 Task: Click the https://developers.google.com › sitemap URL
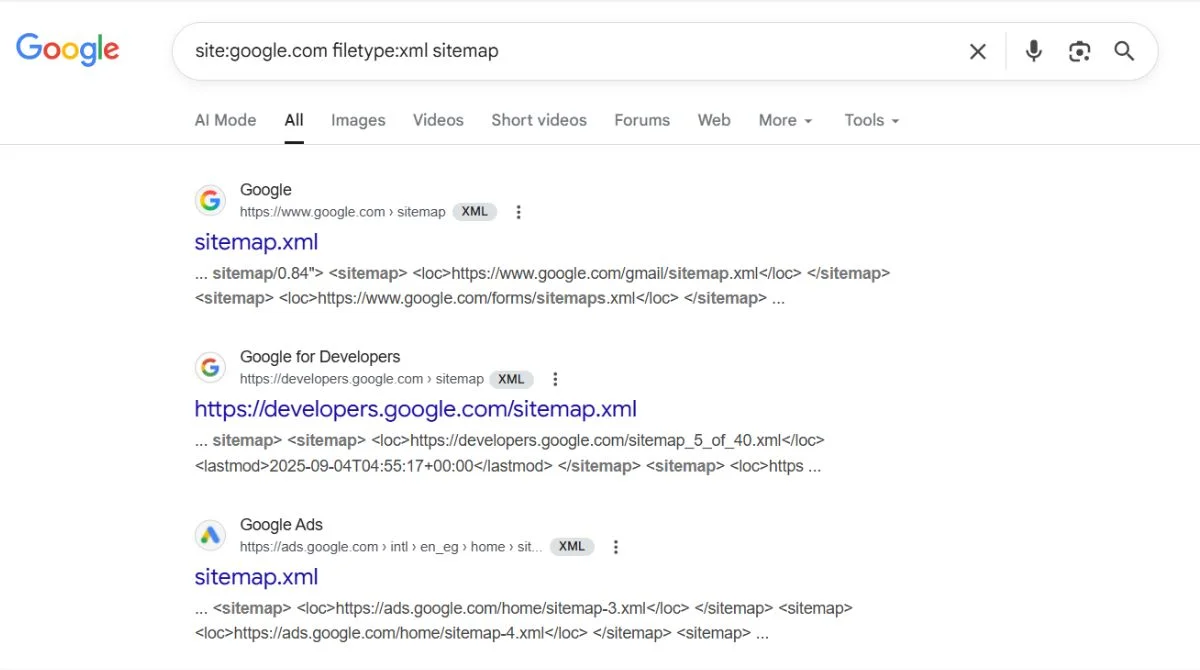[x=361, y=379]
